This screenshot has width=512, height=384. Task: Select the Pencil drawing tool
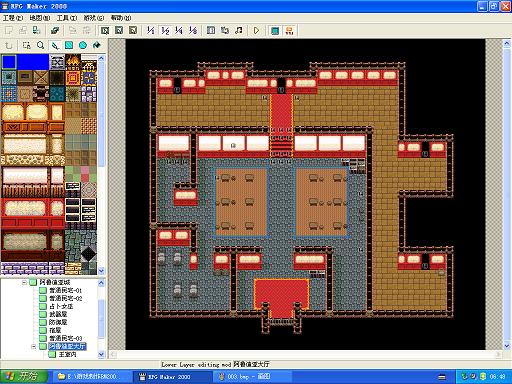tap(55, 45)
